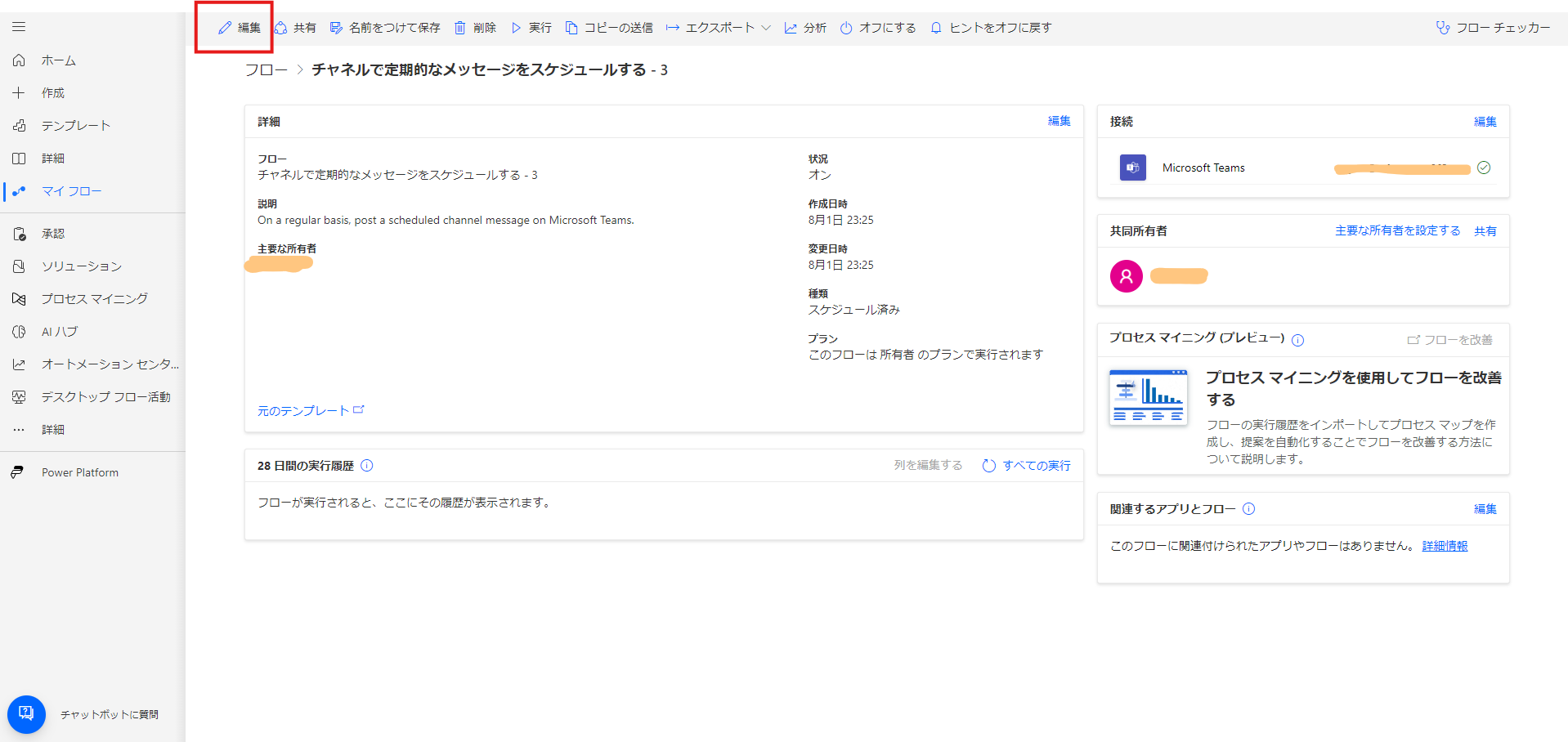Open the エクスポート dropdown chevron
This screenshot has height=742, width=1568.
(766, 28)
